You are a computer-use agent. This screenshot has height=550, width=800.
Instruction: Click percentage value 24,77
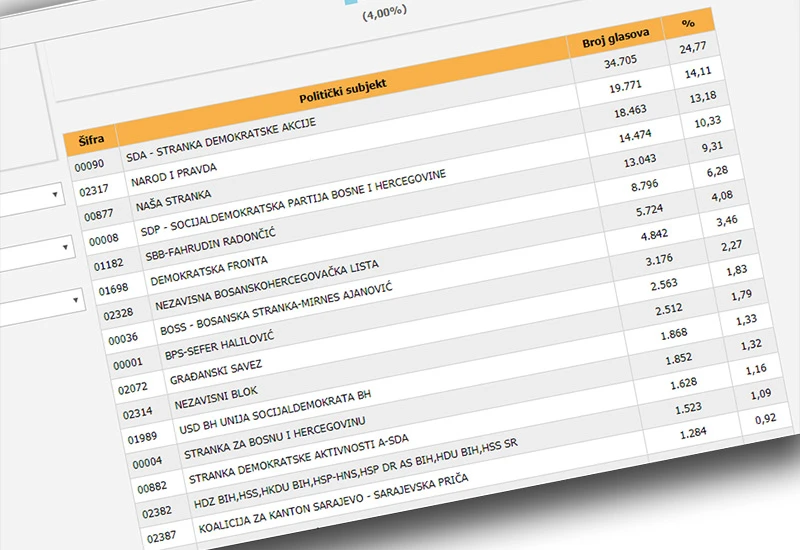click(693, 48)
